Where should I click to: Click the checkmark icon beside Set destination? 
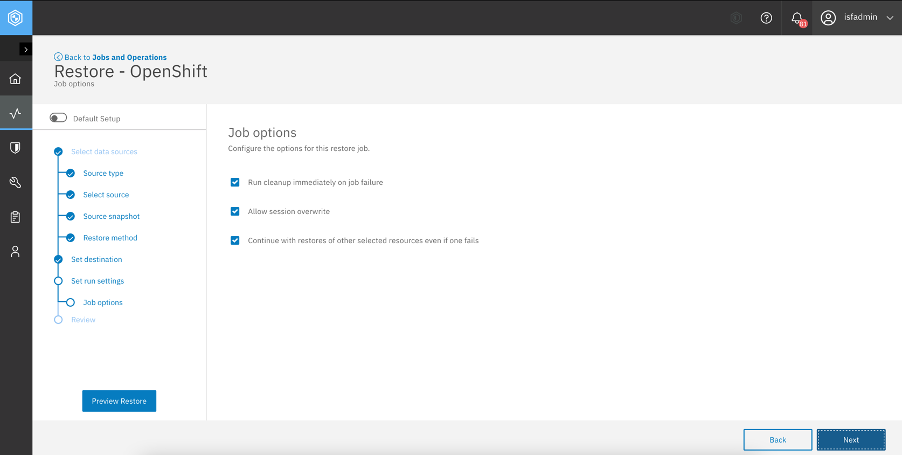[58, 259]
